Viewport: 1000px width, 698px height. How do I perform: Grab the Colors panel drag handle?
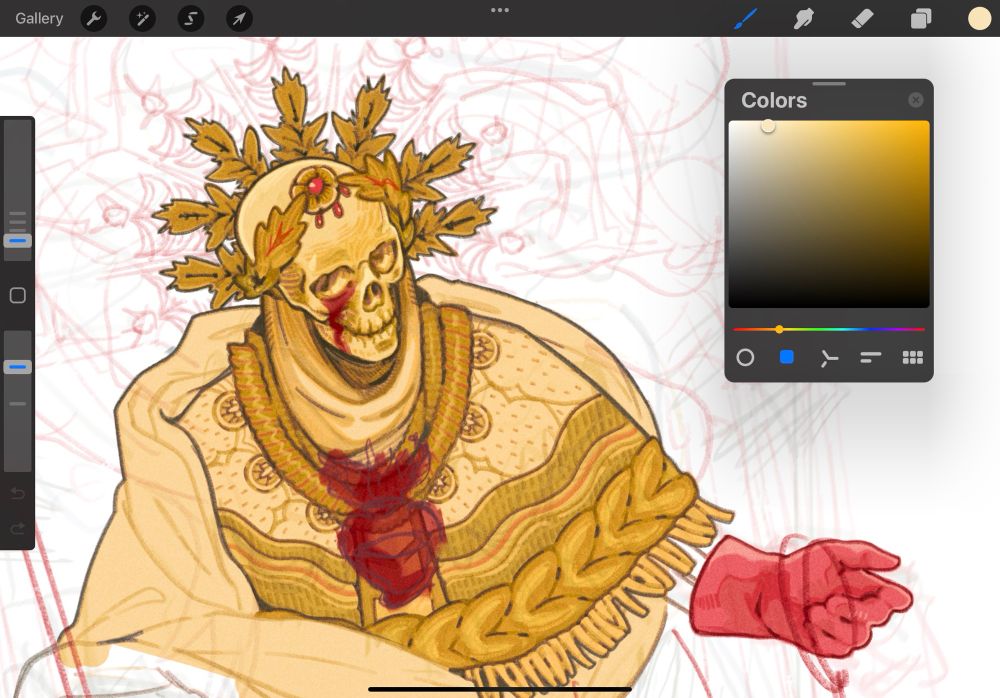829,84
